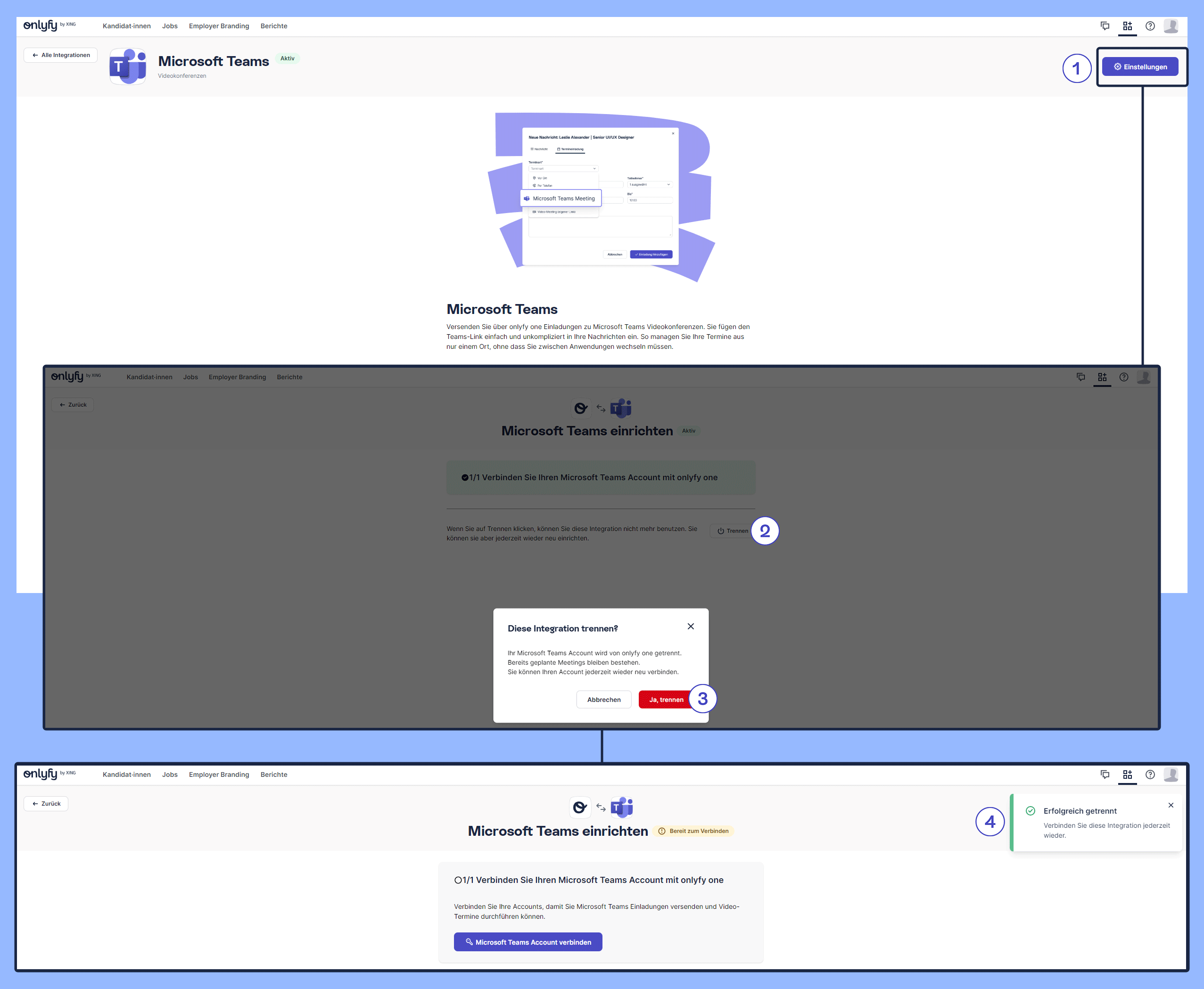Open Kandidat·innen menu in top navigation
Screen dimensions: 1204x989
click(126, 26)
